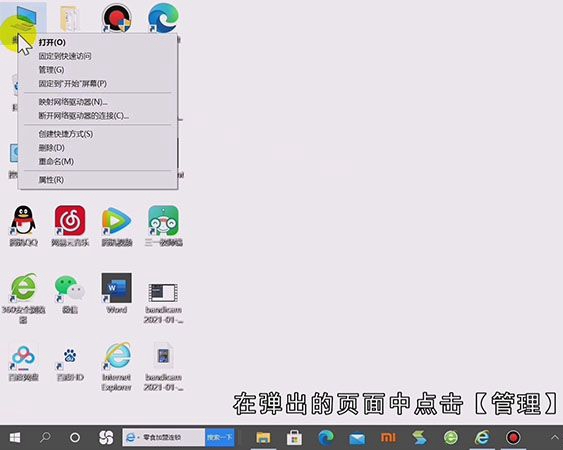The image size is (563, 450).
Task: Select the QQ penguin desktop shortcut
Action: point(23,226)
